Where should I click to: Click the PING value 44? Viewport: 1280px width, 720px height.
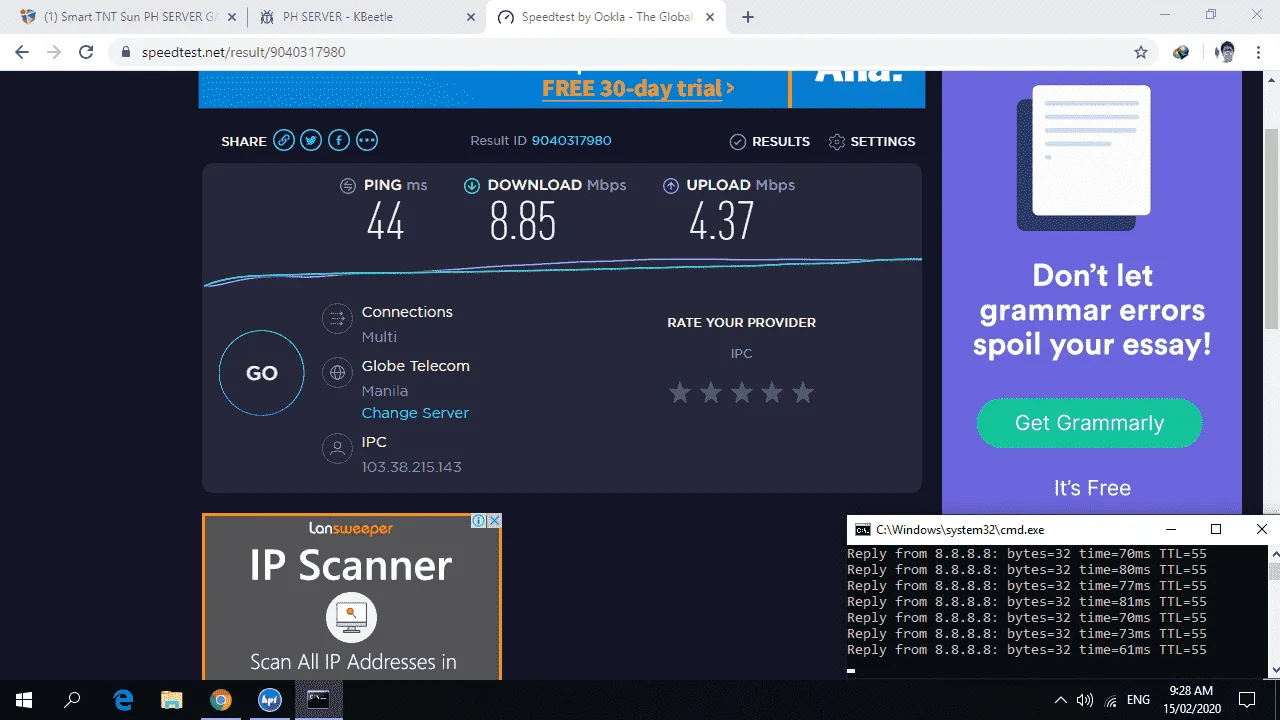pyautogui.click(x=385, y=221)
